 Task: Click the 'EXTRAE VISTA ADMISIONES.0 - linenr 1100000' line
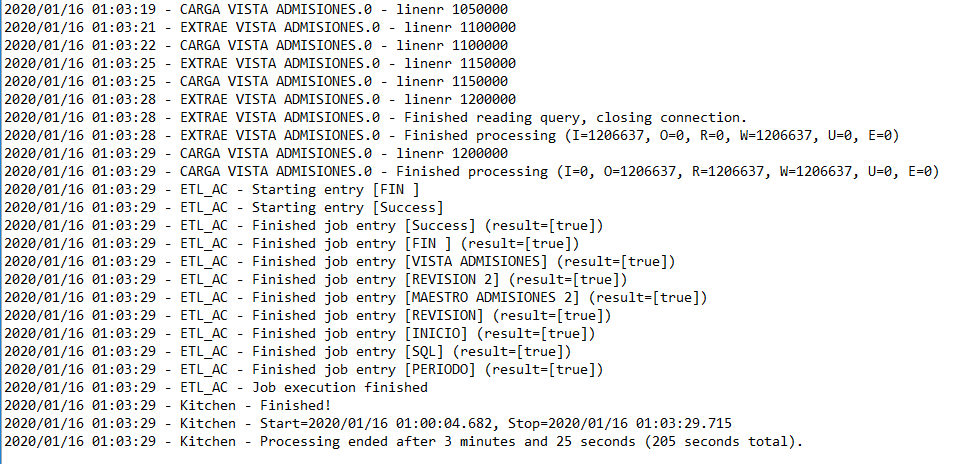[260, 28]
